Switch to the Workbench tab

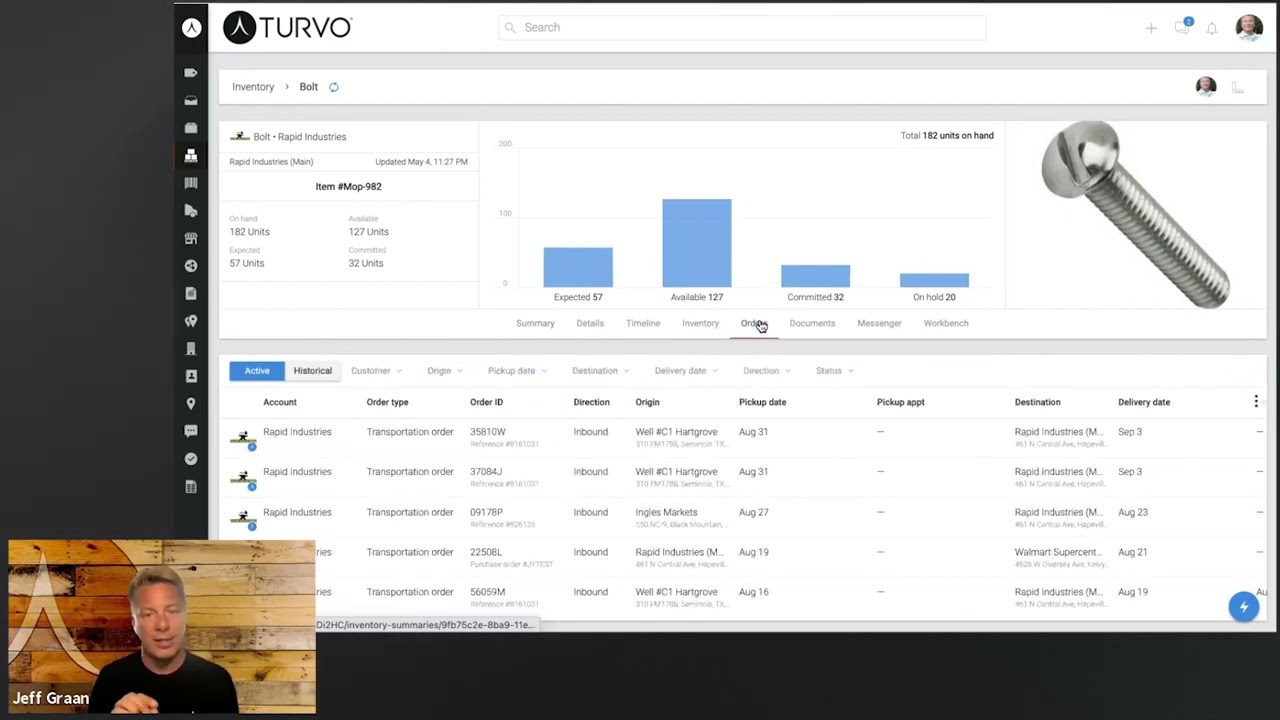click(946, 323)
